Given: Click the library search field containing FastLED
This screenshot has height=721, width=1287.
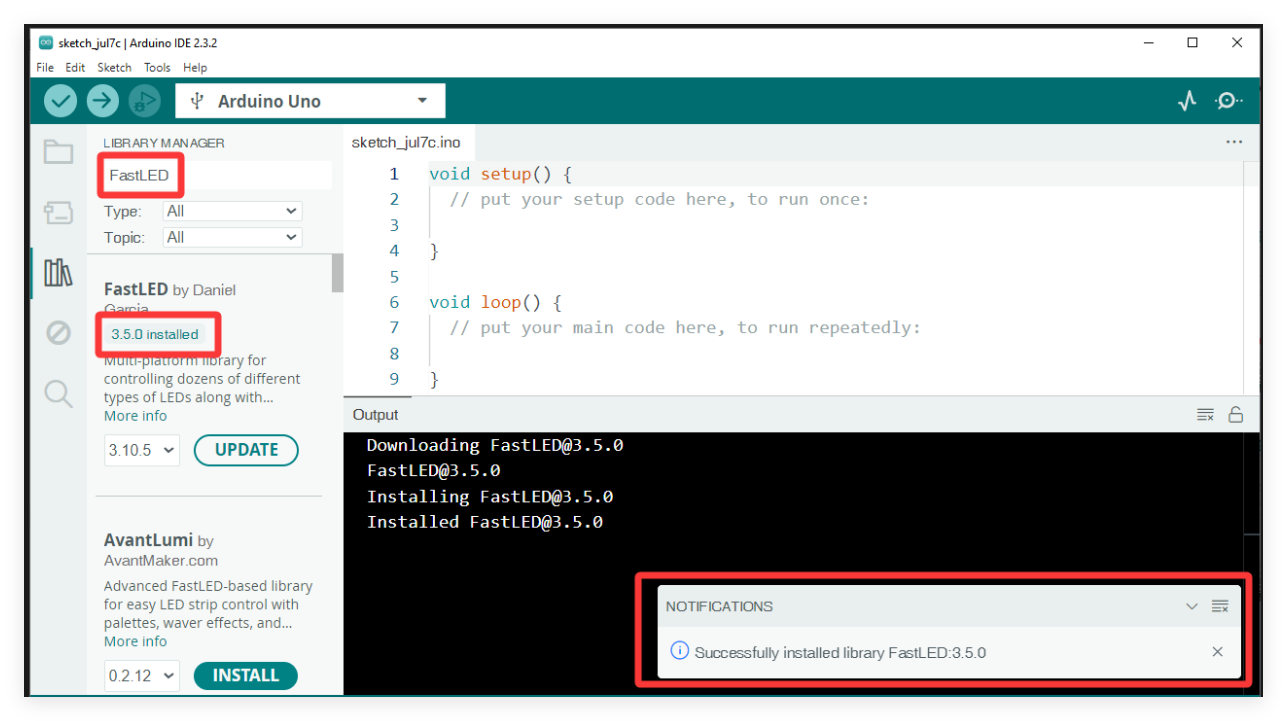Looking at the screenshot, I should (x=217, y=175).
